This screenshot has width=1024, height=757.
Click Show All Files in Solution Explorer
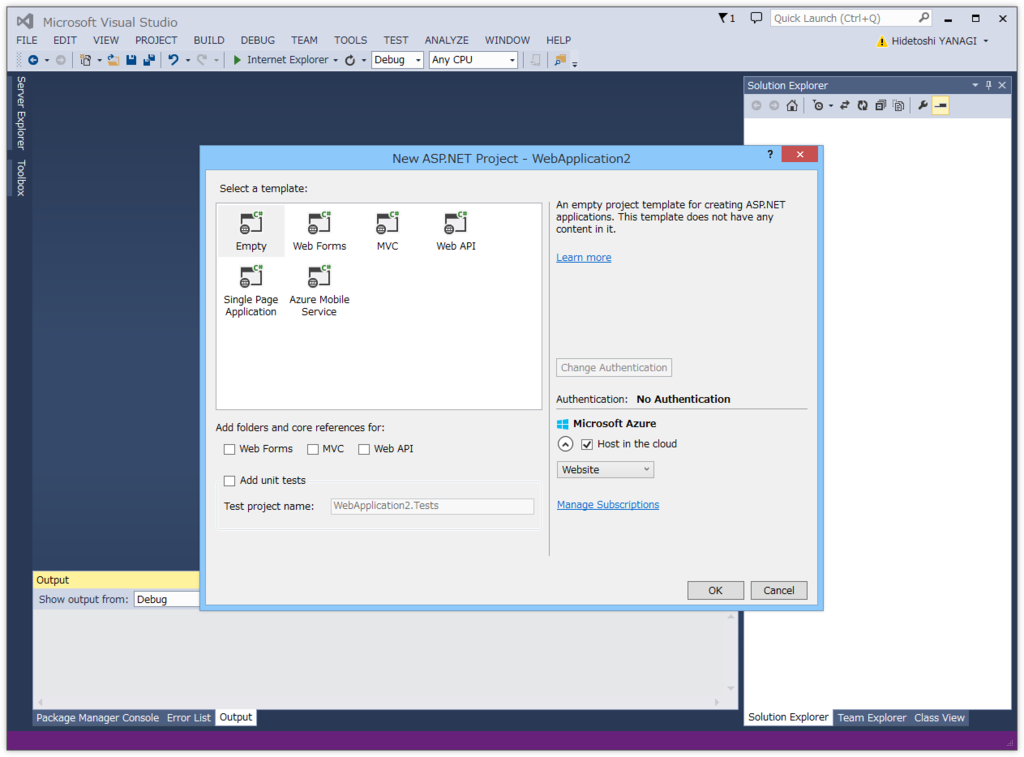[x=899, y=106]
